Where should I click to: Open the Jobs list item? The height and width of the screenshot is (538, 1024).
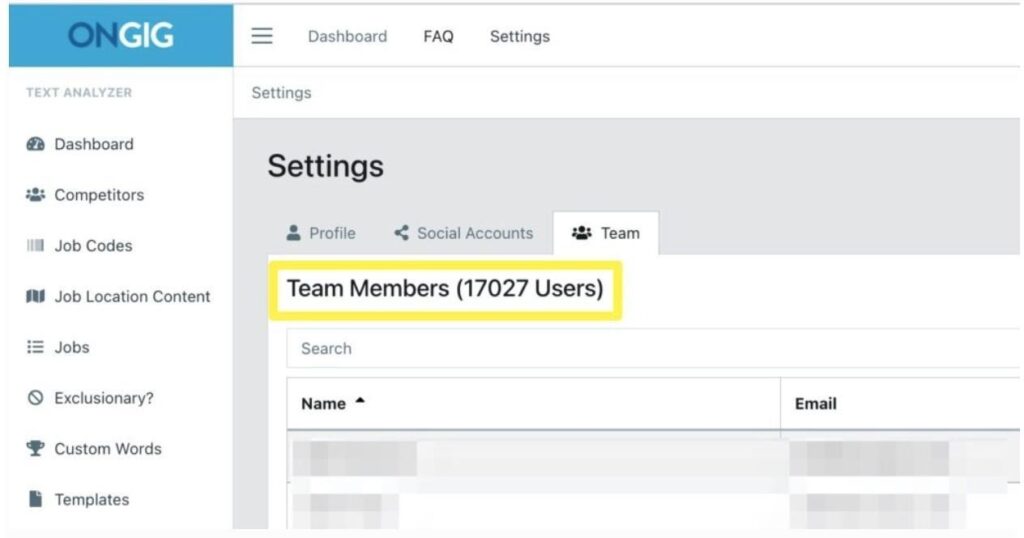(x=71, y=347)
